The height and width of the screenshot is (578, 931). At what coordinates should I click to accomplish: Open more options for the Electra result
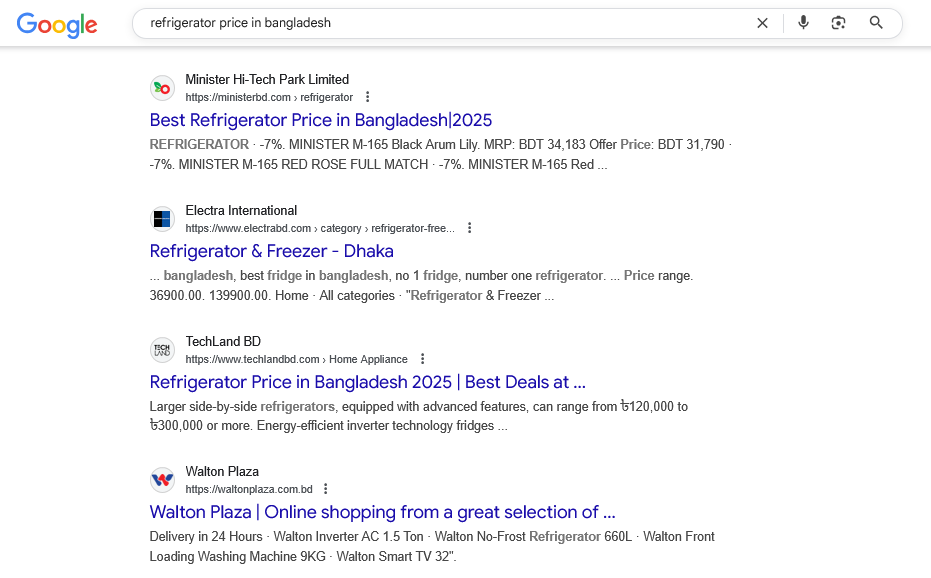469,228
